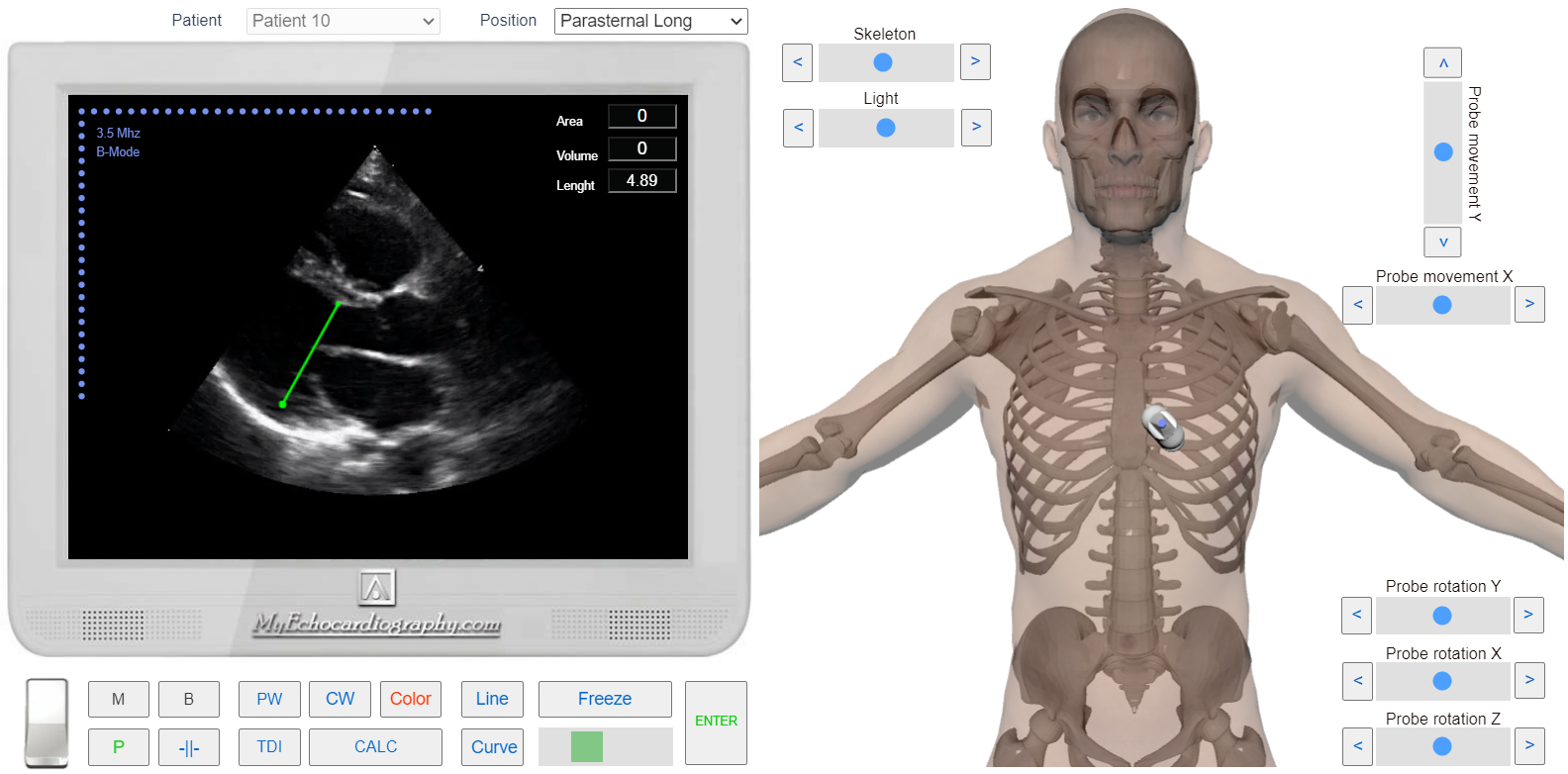Click the MyEchocardiography.com label on monitor

(x=376, y=624)
